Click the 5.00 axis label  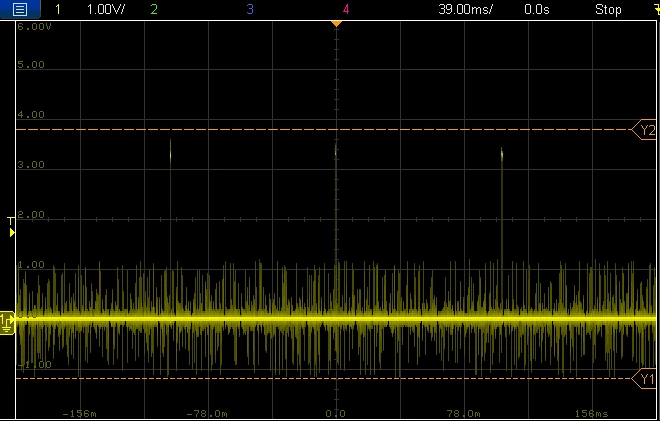pyautogui.click(x=31, y=64)
